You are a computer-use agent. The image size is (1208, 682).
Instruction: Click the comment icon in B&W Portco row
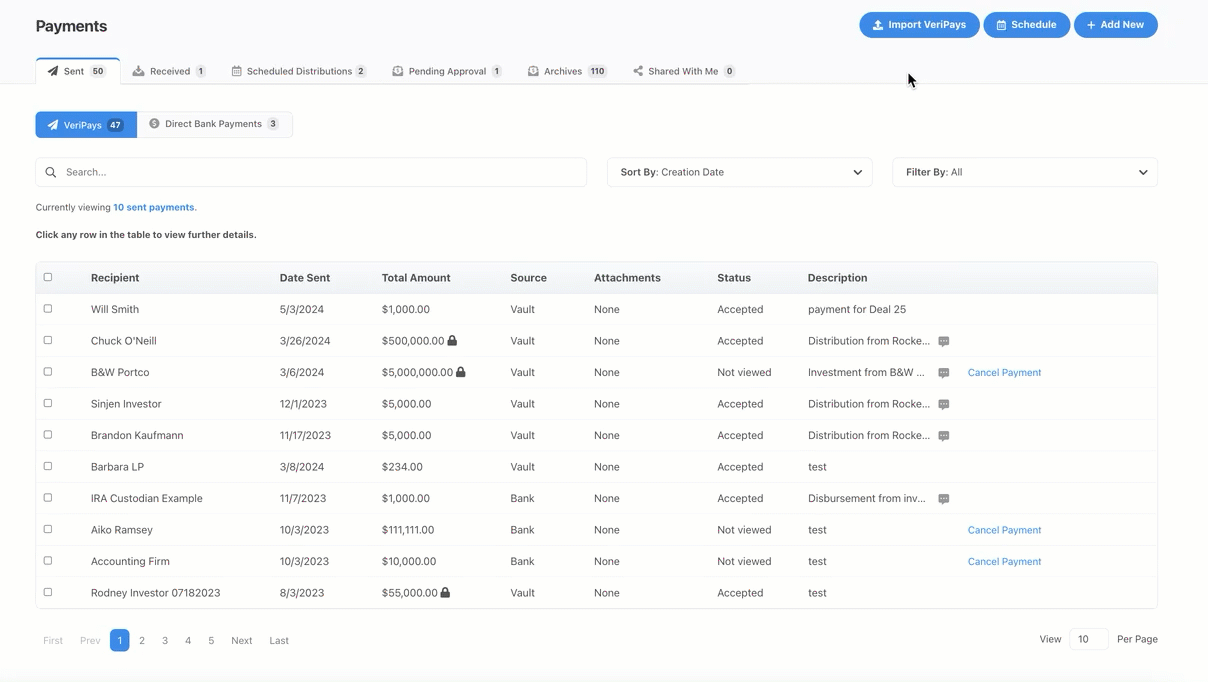click(943, 373)
